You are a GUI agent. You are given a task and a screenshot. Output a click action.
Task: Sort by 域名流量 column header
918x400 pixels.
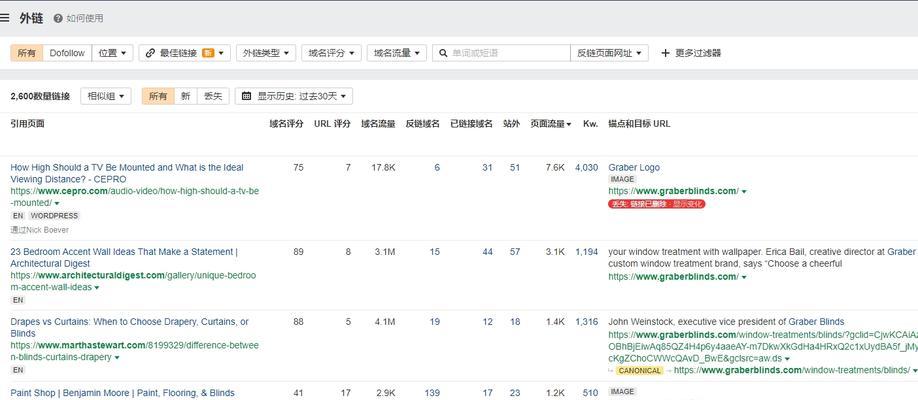pos(378,124)
